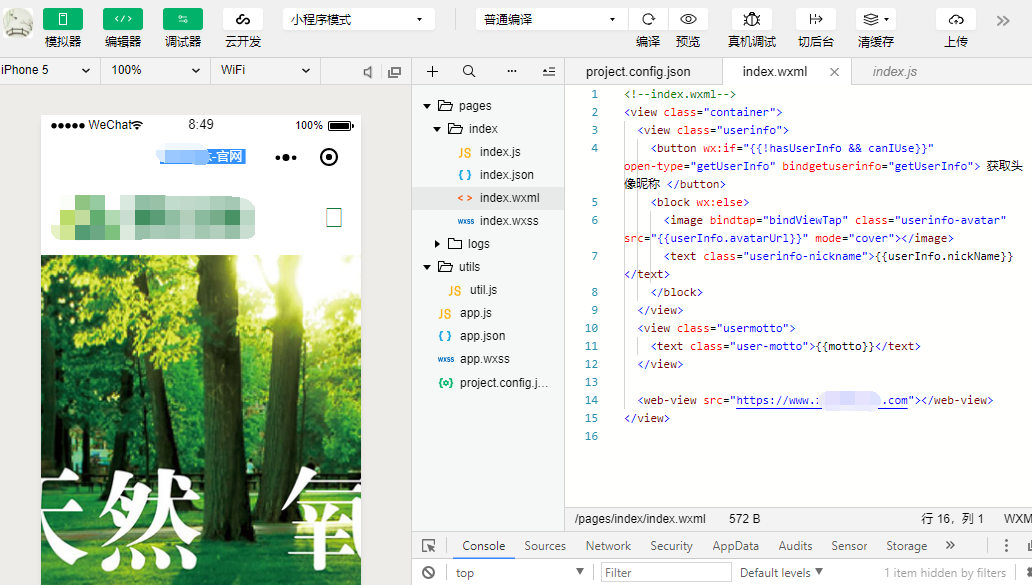Open the 小程序模式 mode dropdown

pos(358,19)
